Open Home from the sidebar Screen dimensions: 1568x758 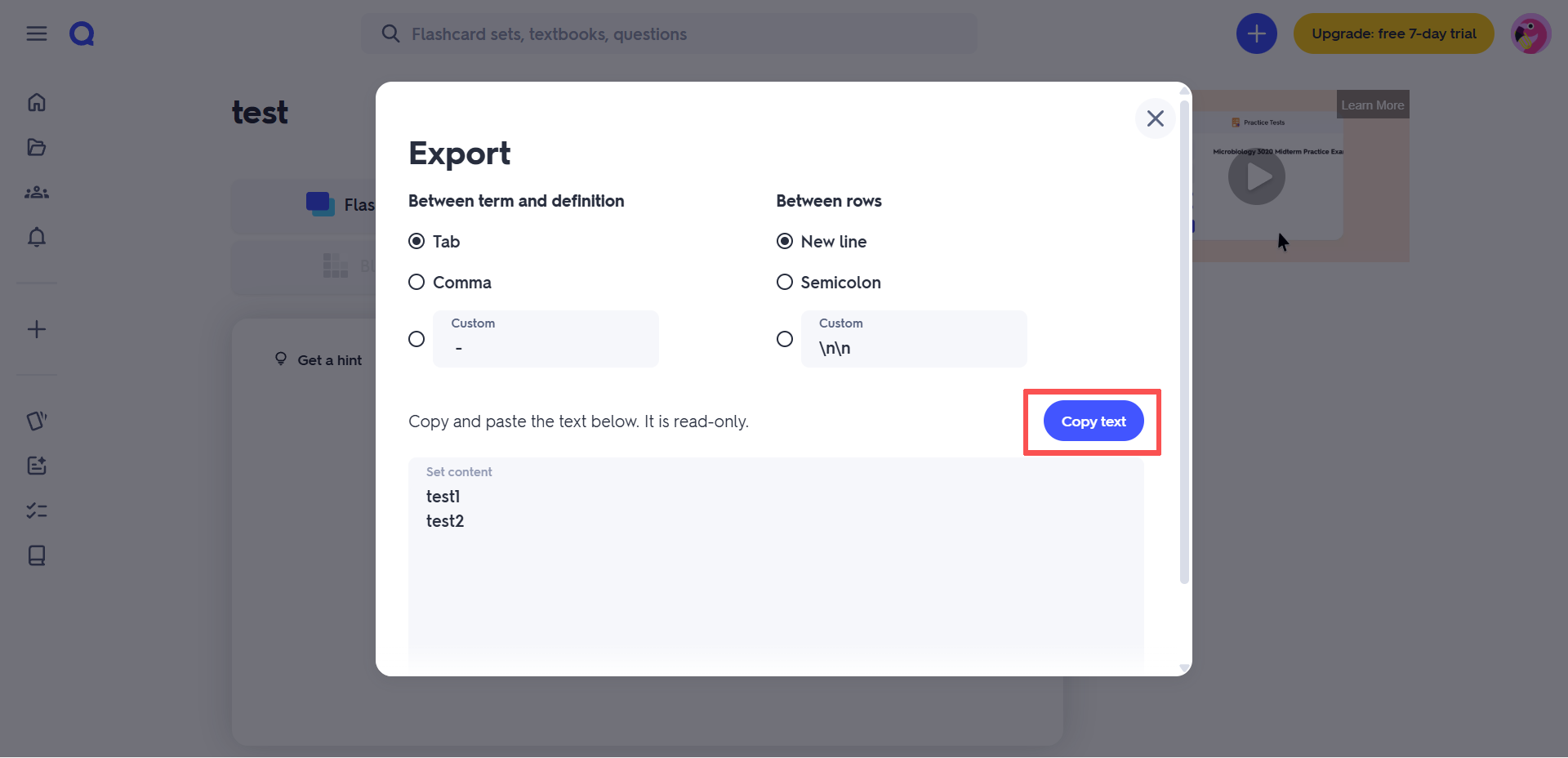pyautogui.click(x=37, y=102)
